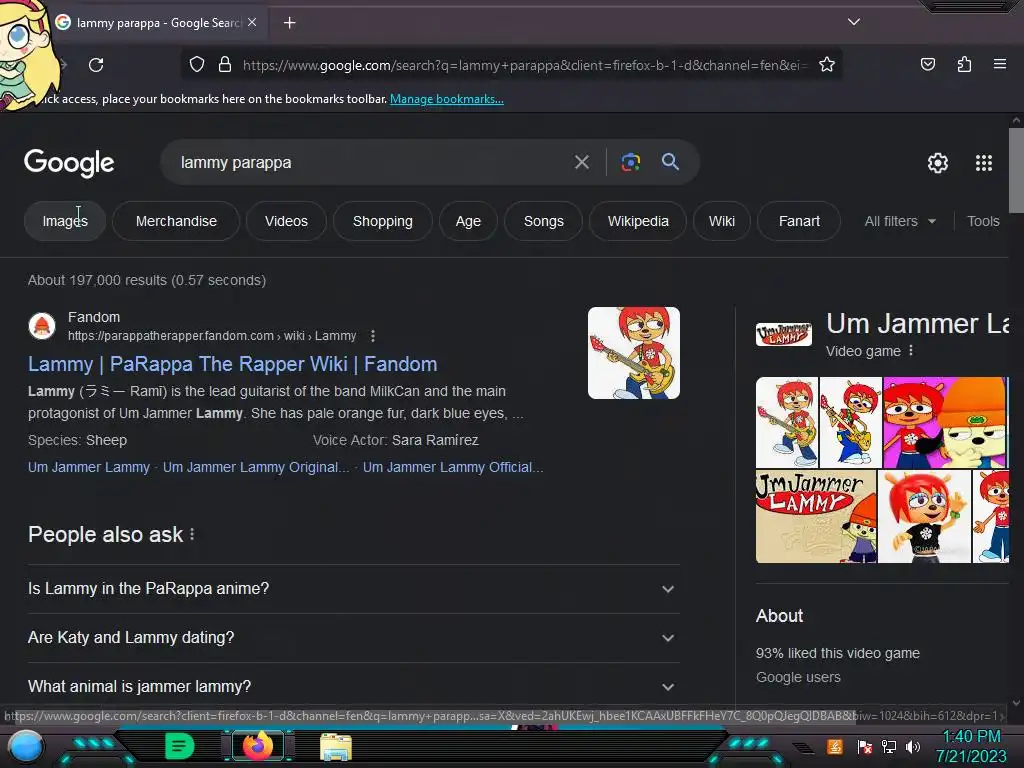The width and height of the screenshot is (1024, 768).
Task: Open Lammy and PaRappa pink background image
Action: point(945,422)
